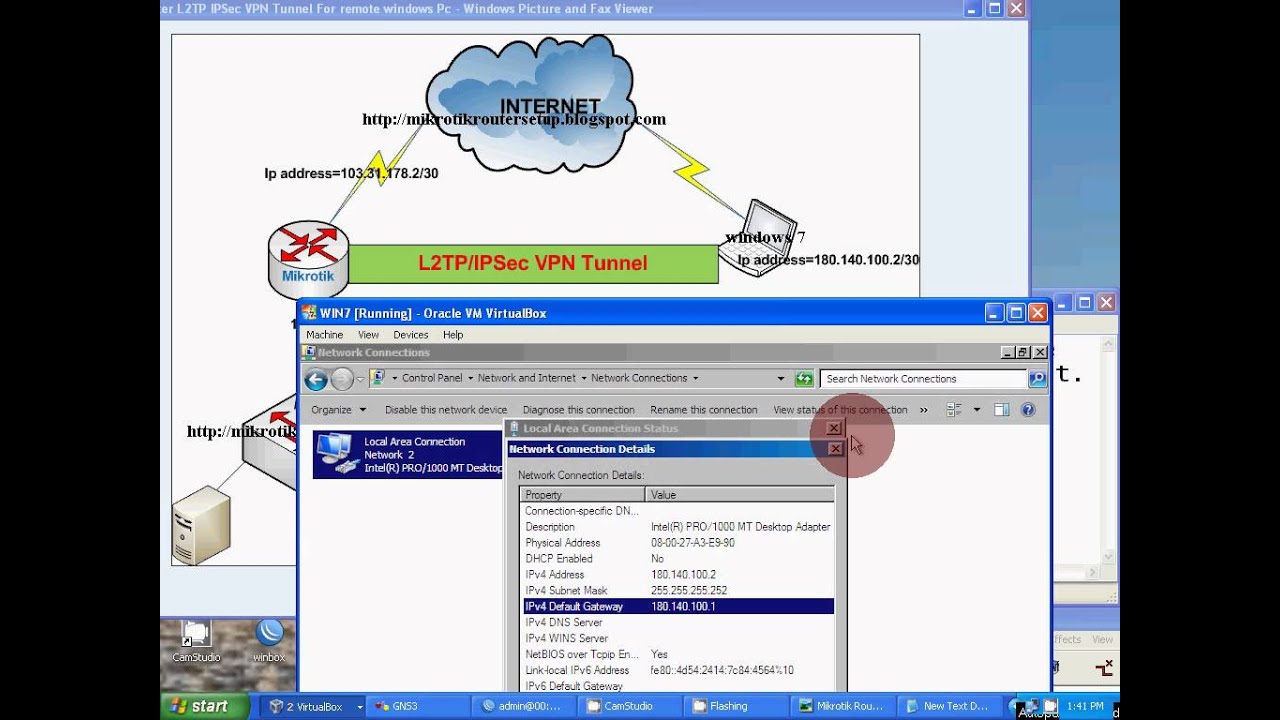The height and width of the screenshot is (720, 1280).
Task: Click Rename this connection
Action: [x=704, y=410]
